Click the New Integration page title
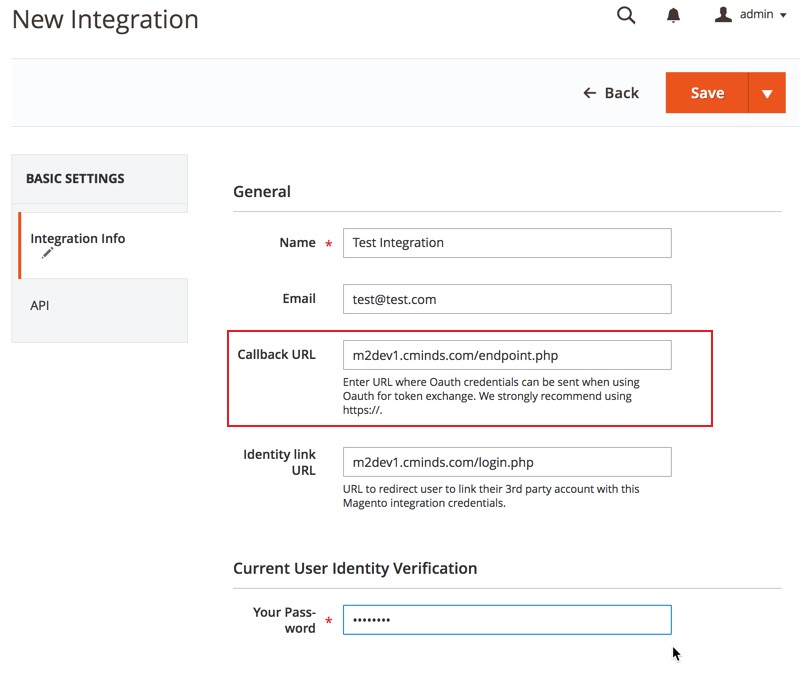 [x=105, y=20]
